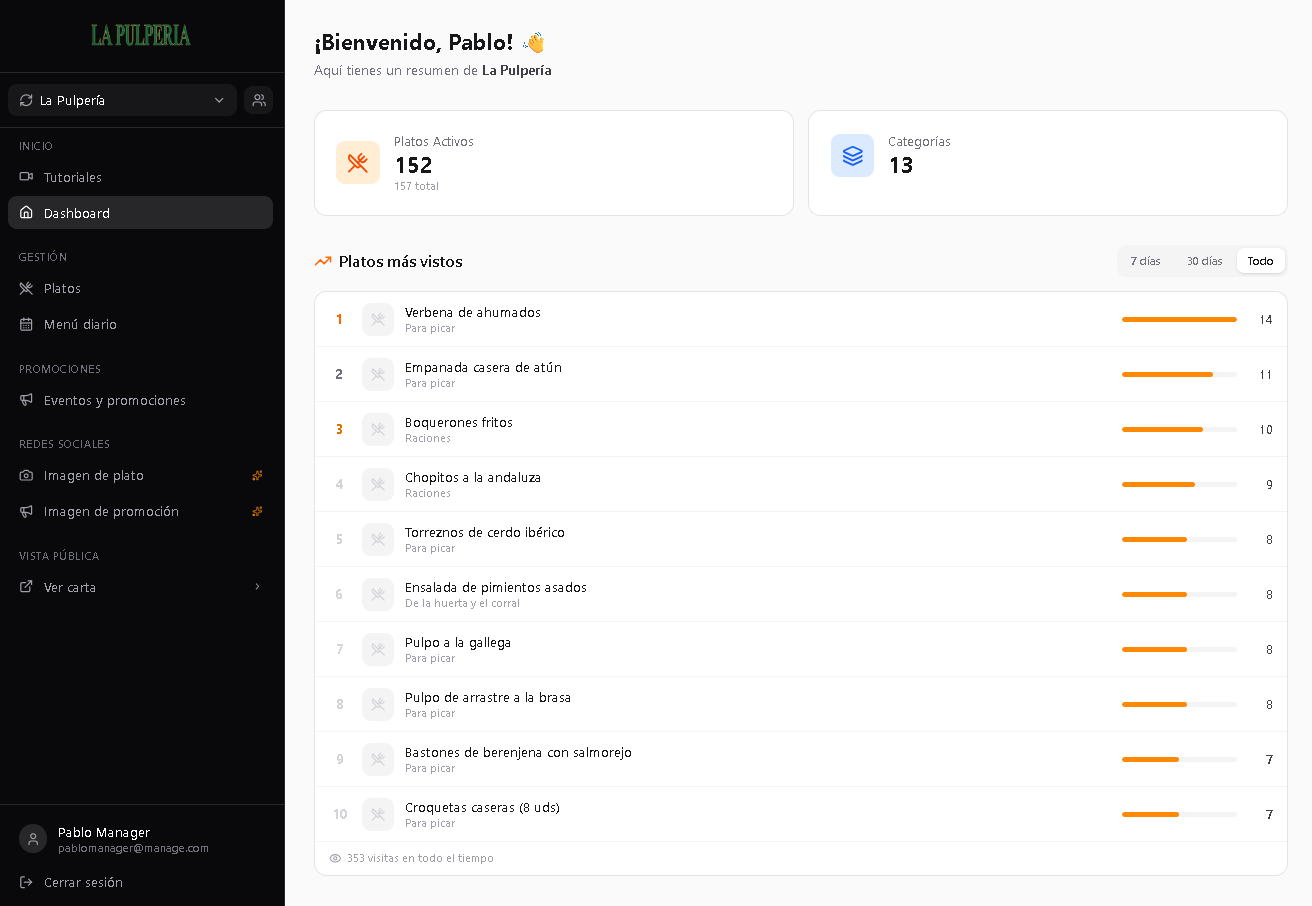Open the La Pulpería restaurant dropdown
This screenshot has width=1312, height=906.
[122, 100]
